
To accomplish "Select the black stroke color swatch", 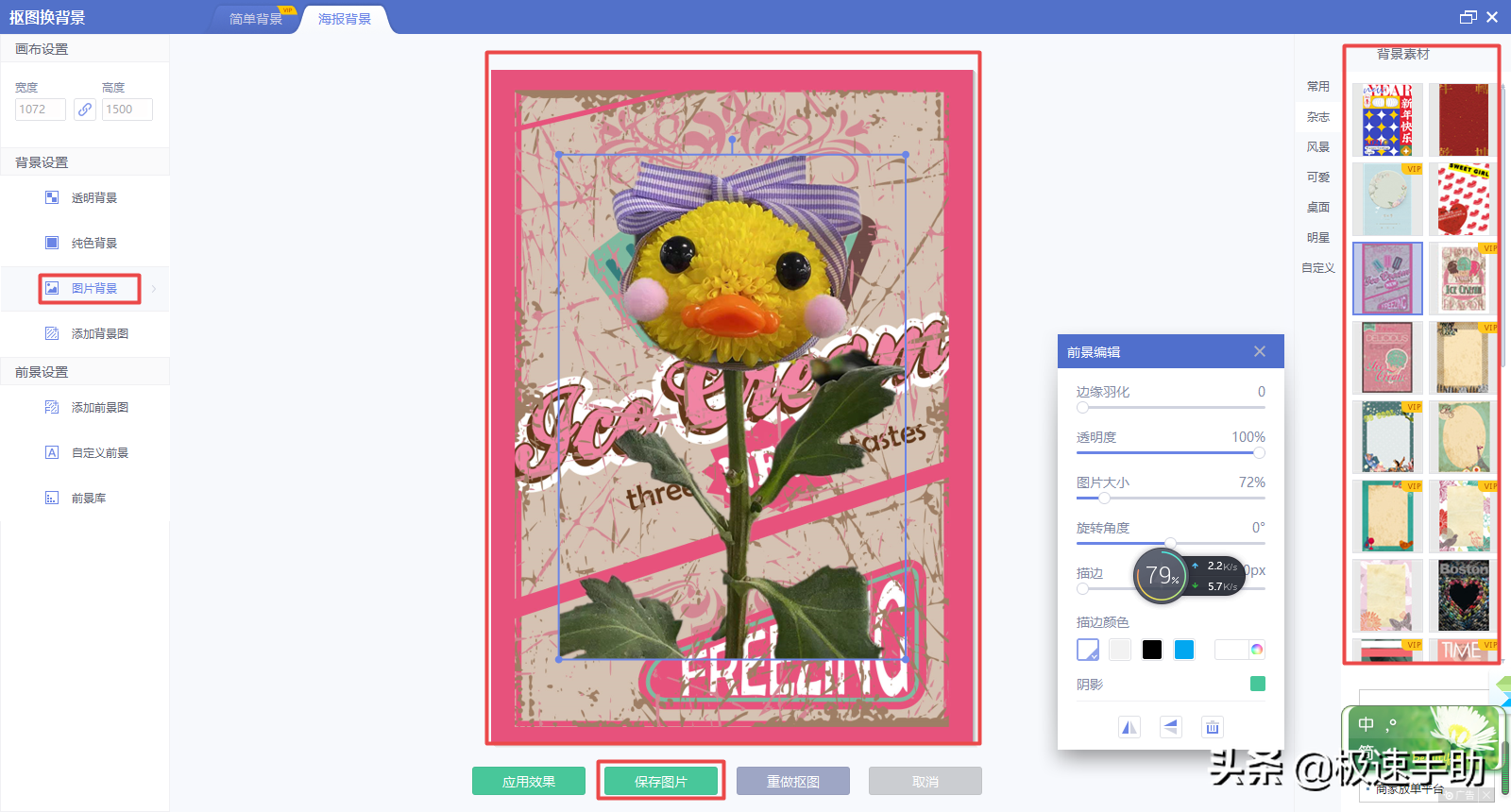I will click(x=1152, y=650).
